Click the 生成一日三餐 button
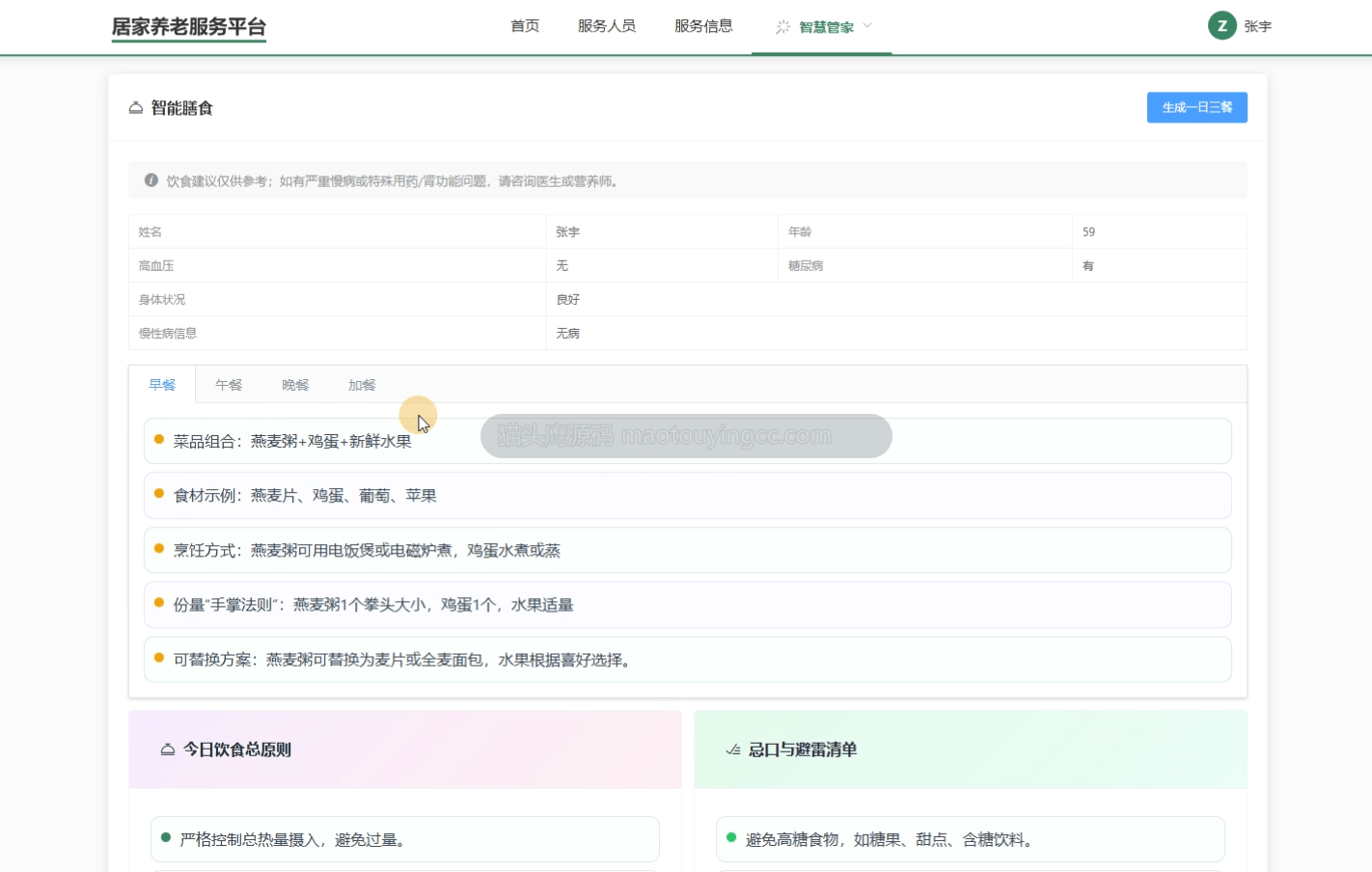The height and width of the screenshot is (872, 1372). [x=1196, y=107]
